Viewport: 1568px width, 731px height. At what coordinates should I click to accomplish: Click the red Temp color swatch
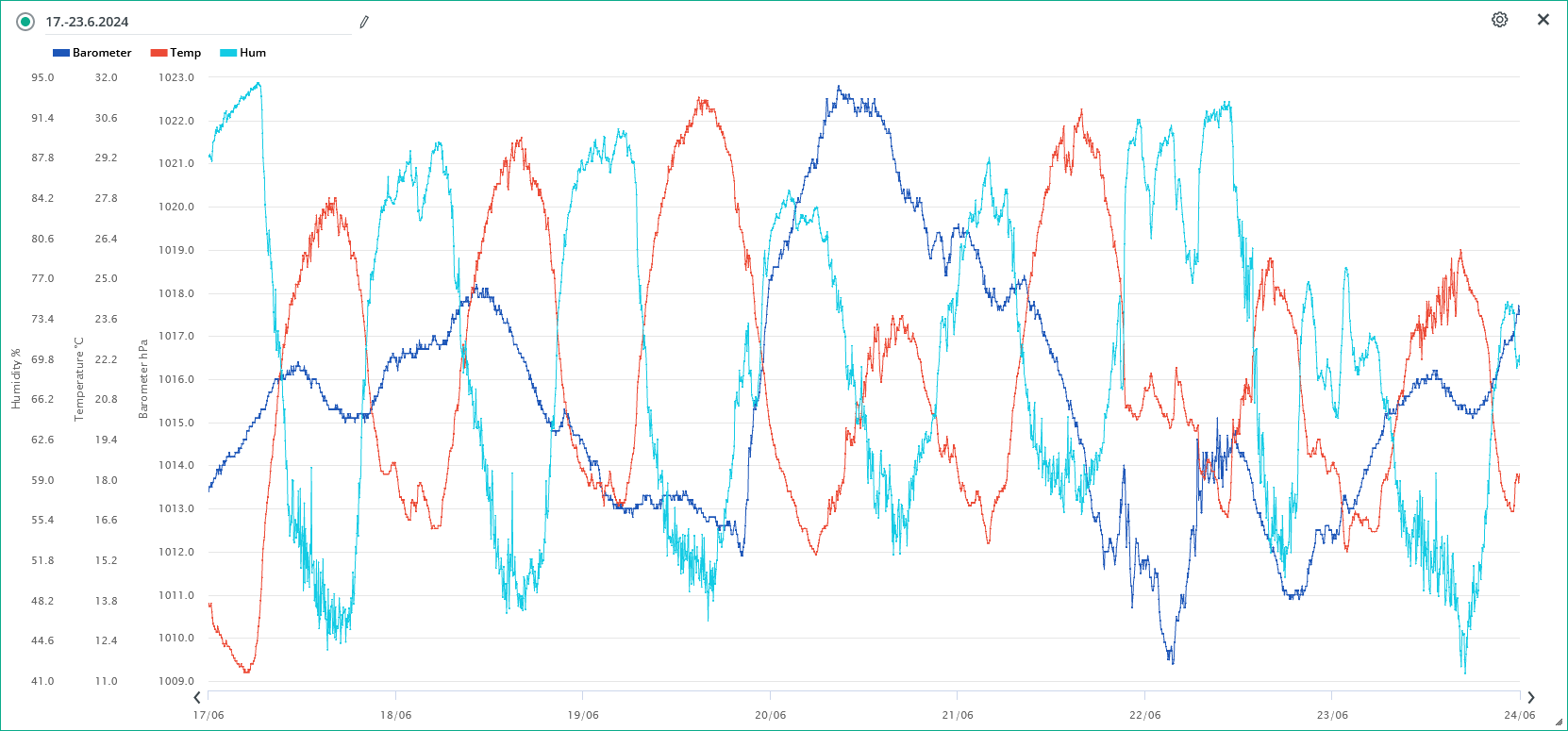[158, 53]
